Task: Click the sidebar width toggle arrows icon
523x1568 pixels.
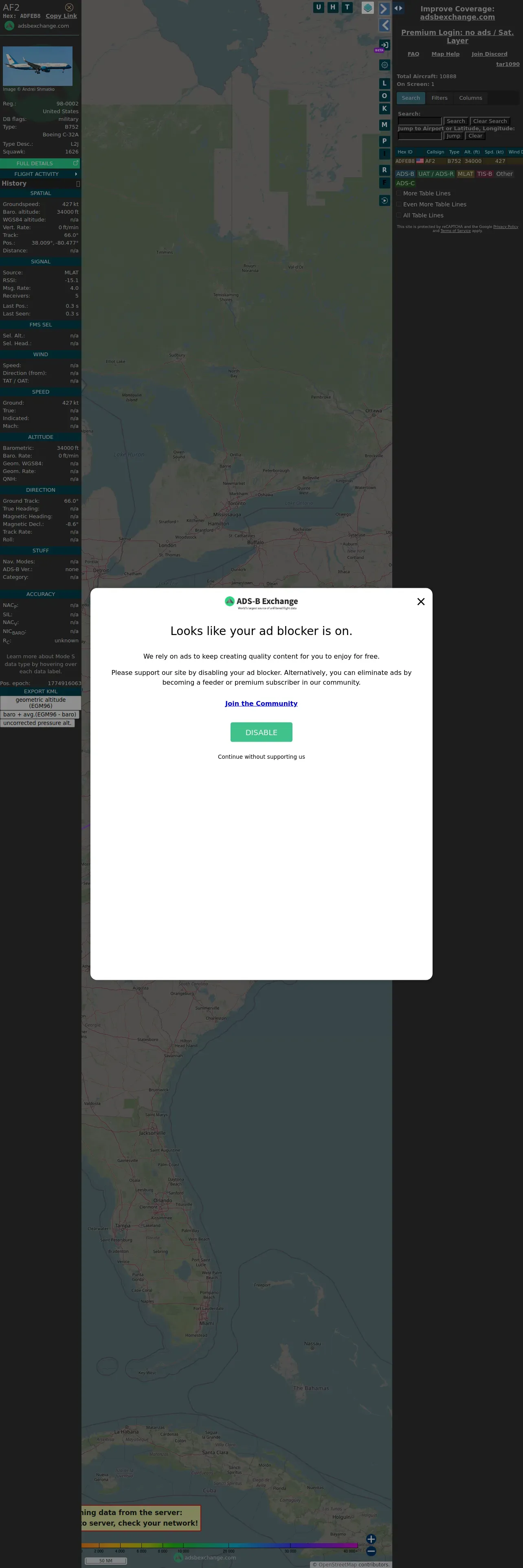Action: 398,8
